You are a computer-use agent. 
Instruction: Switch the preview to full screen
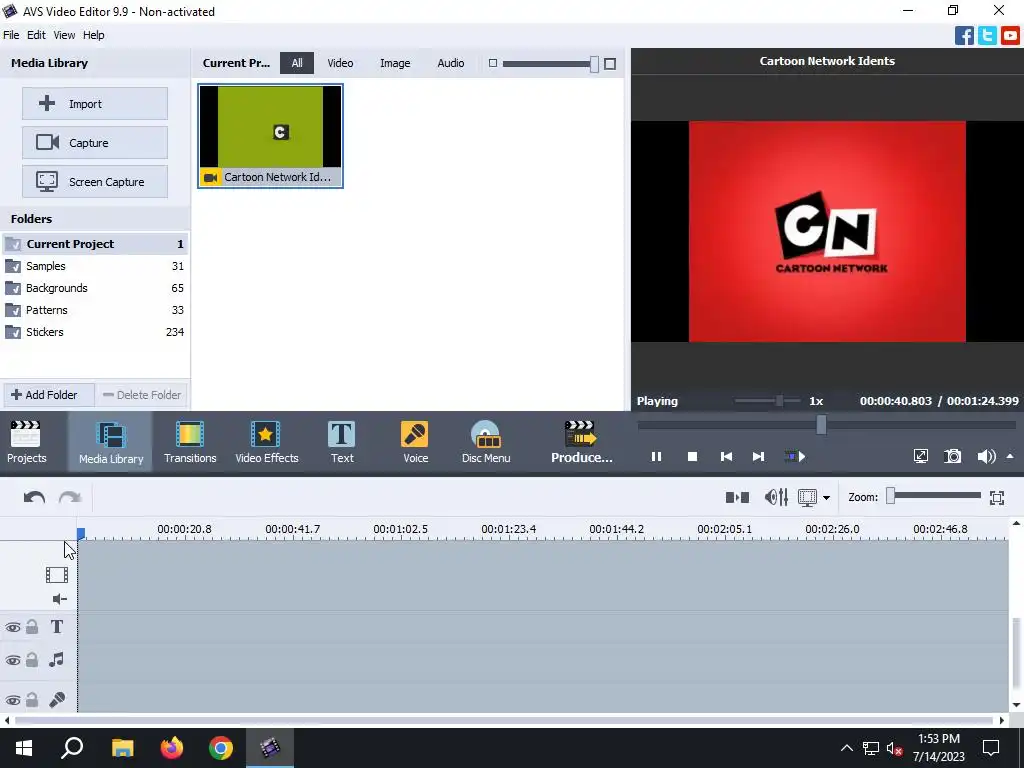(920, 456)
